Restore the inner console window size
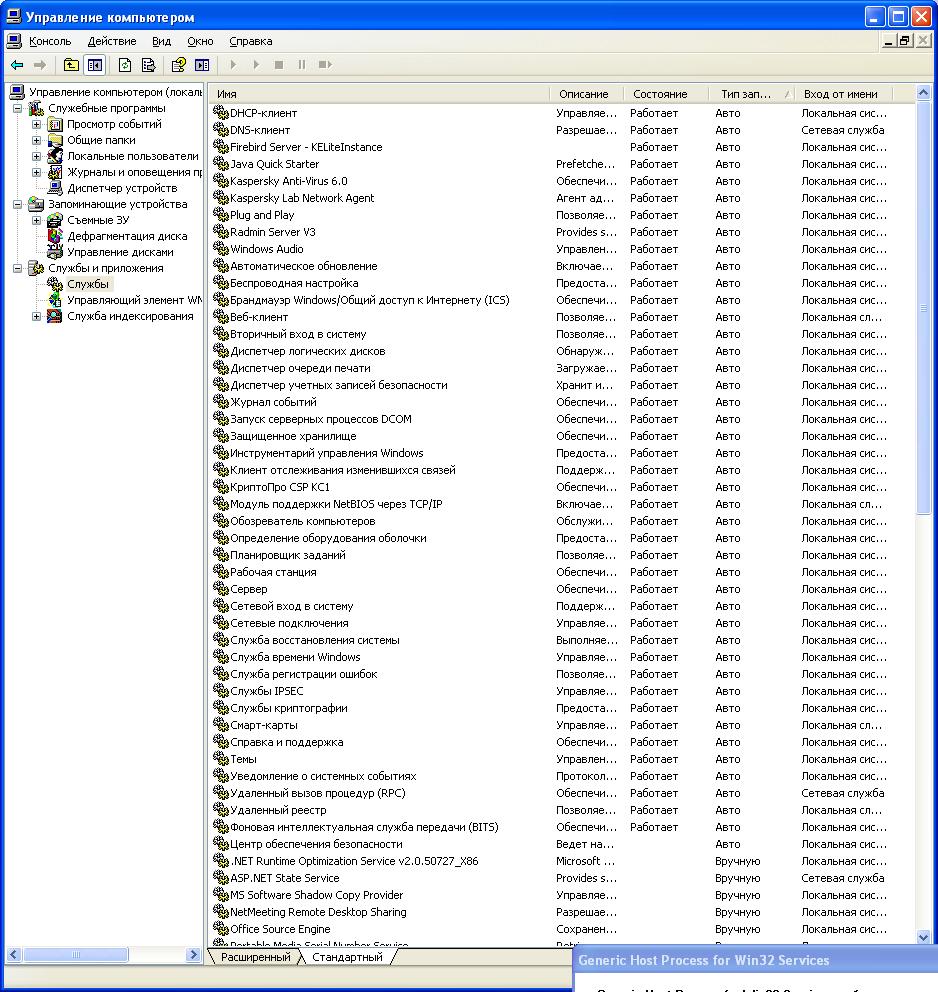The image size is (938, 992). (x=905, y=41)
